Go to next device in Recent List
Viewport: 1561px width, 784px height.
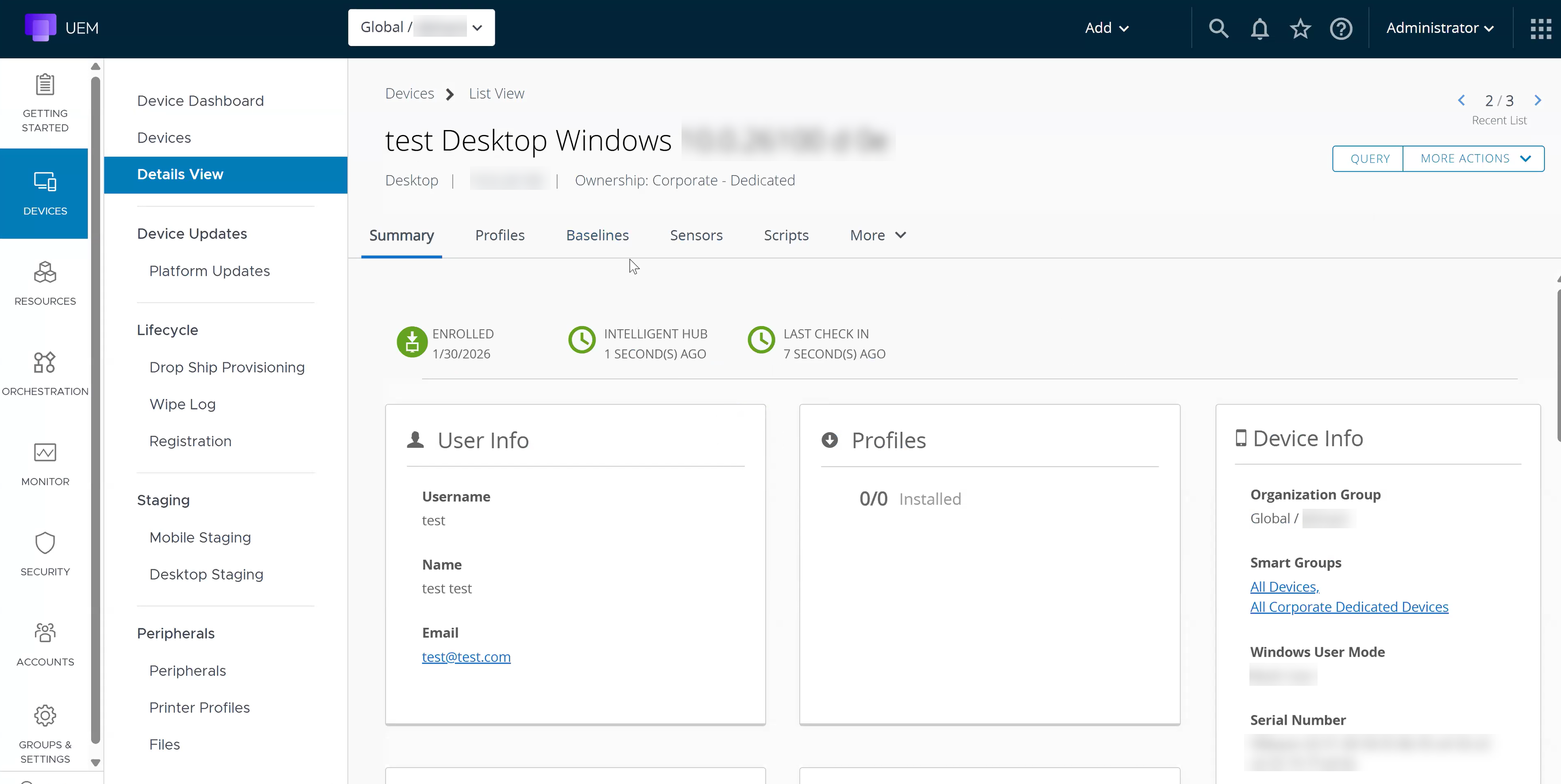(1538, 100)
